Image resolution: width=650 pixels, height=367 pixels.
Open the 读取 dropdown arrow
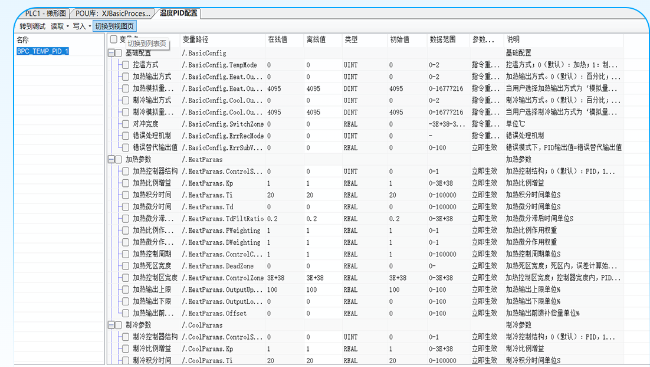tap(68, 26)
